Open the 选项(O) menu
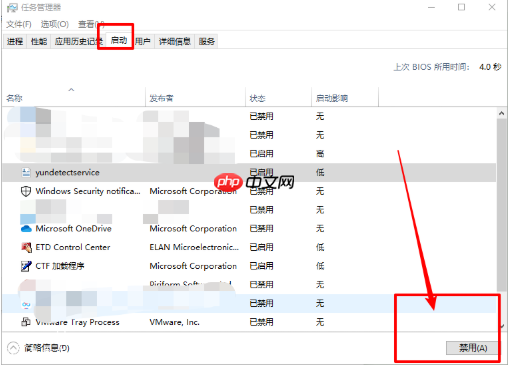The width and height of the screenshot is (509, 366). click(x=55, y=24)
